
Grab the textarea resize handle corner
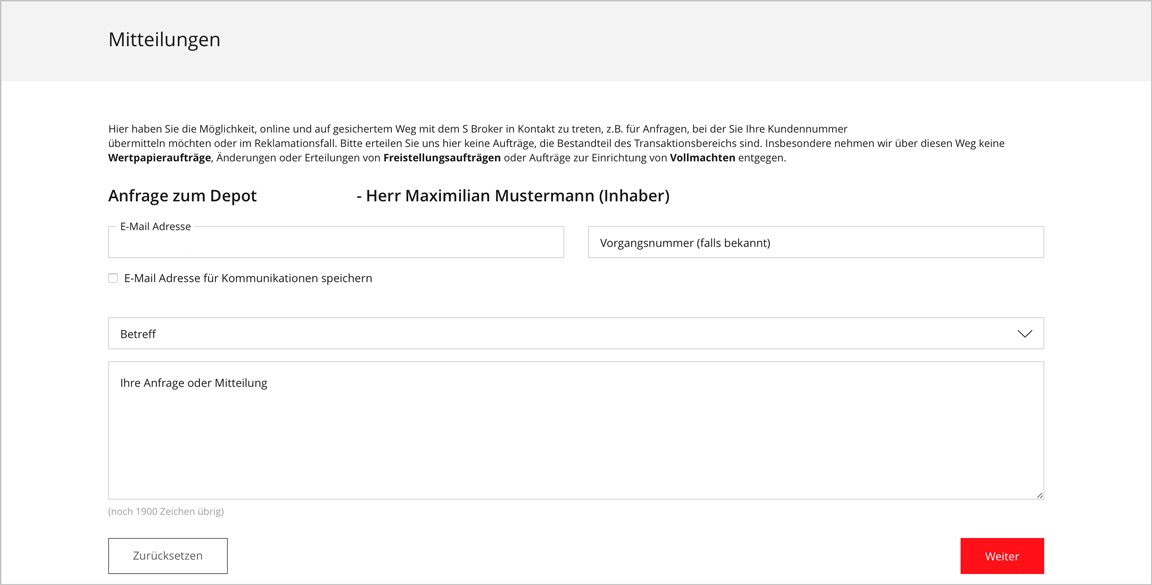pyautogui.click(x=1039, y=495)
